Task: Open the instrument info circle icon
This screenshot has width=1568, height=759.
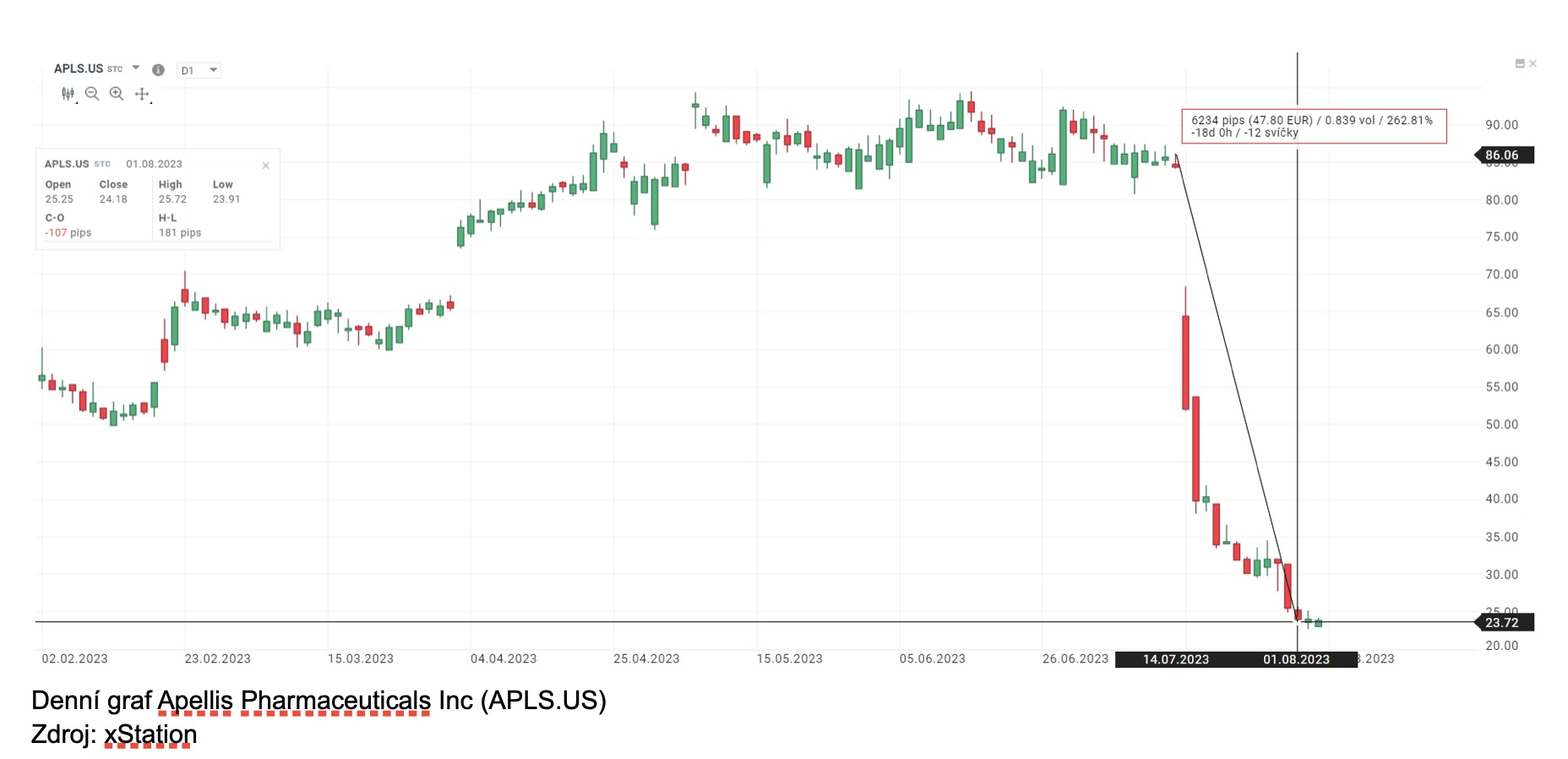Action: pyautogui.click(x=157, y=69)
